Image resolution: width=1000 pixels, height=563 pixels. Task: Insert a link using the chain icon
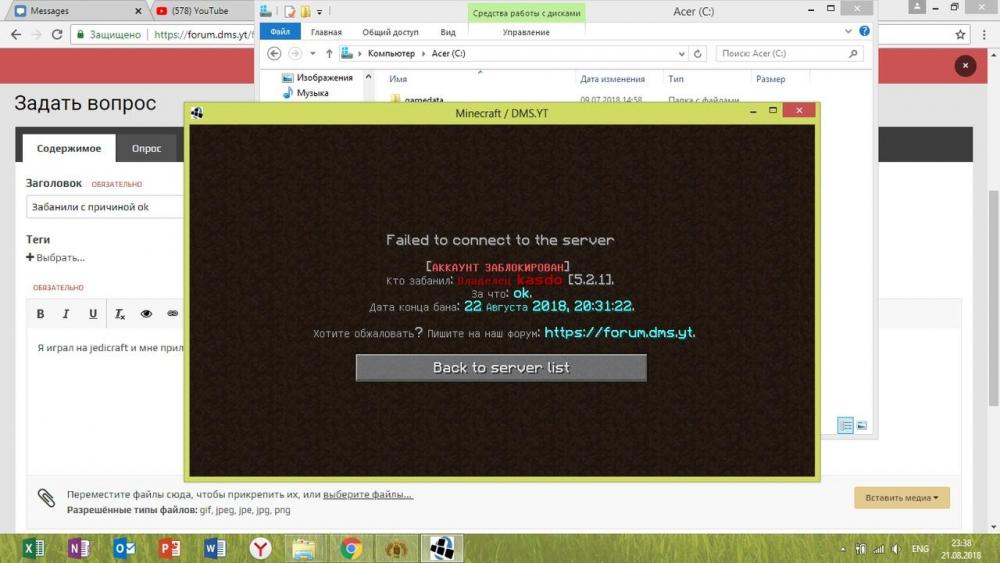[x=172, y=314]
